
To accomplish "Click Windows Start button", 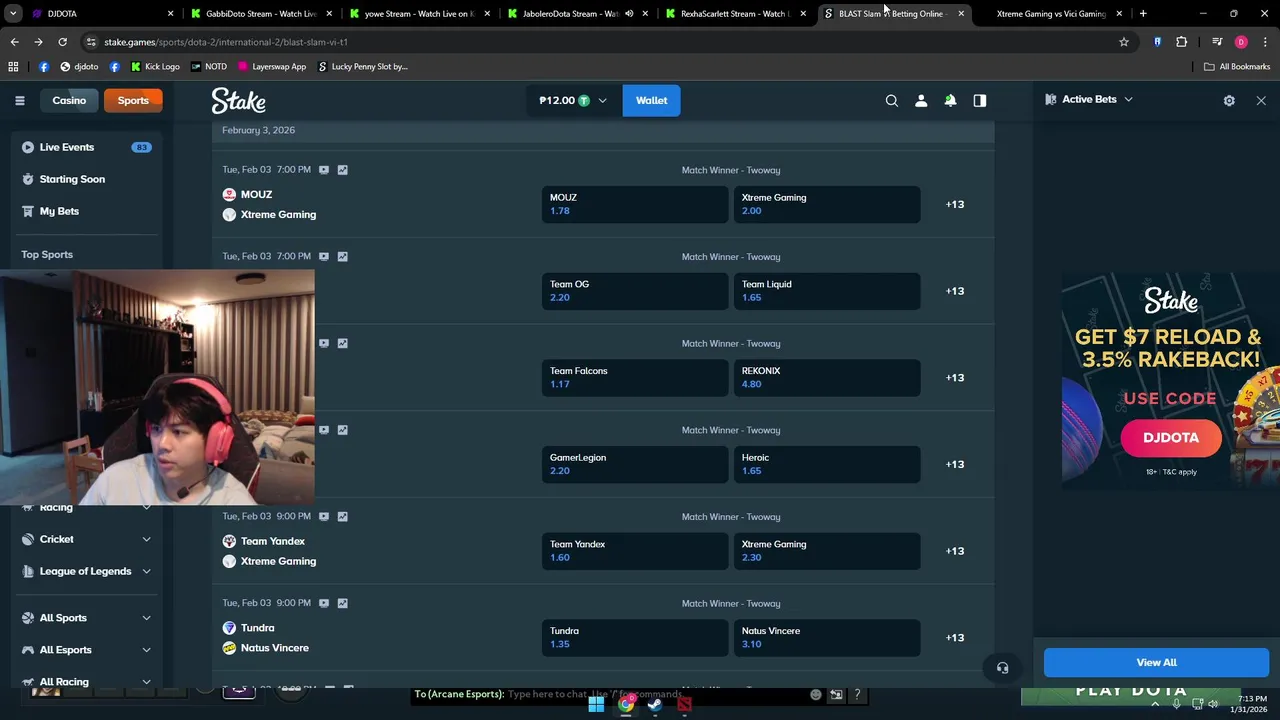I will [596, 704].
